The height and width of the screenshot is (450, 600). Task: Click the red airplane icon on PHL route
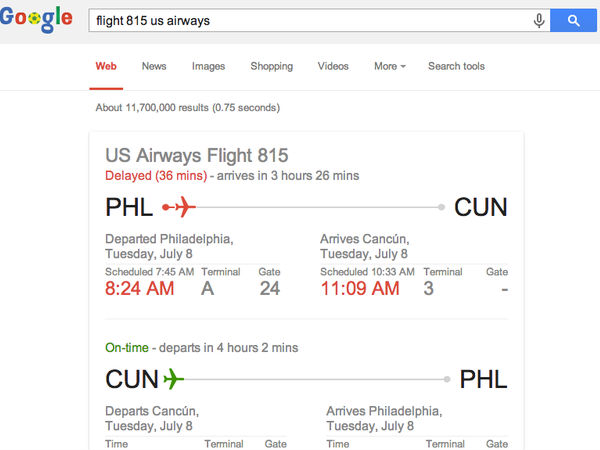click(x=181, y=207)
